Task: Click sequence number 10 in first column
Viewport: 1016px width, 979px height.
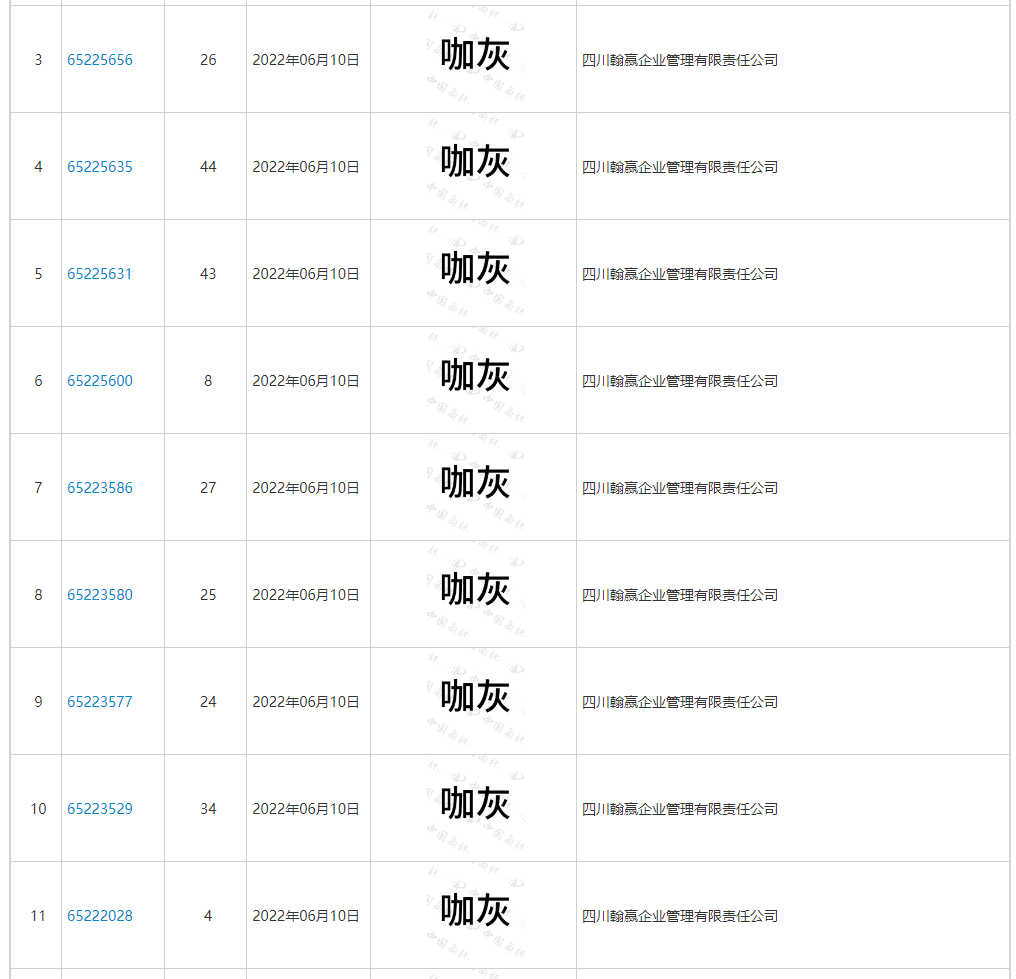Action: [38, 808]
